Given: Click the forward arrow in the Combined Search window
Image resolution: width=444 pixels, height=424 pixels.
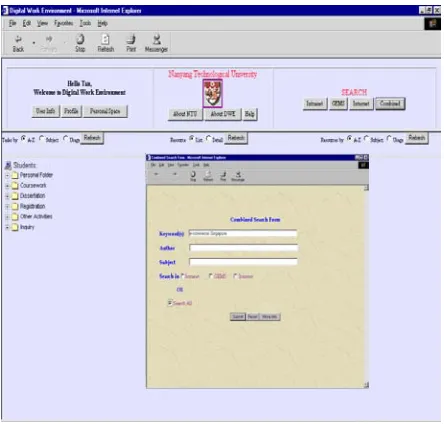Looking at the screenshot, I should coord(174,174).
